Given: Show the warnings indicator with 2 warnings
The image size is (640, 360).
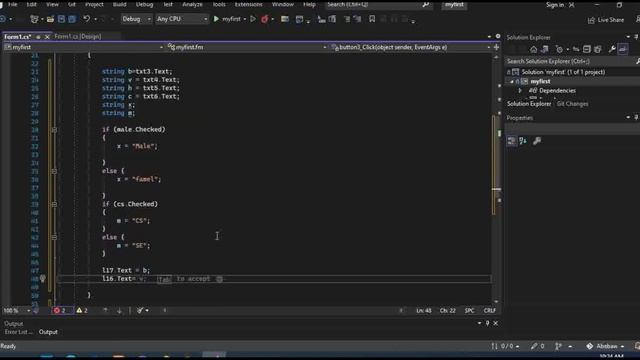Looking at the screenshot, I should [82, 311].
